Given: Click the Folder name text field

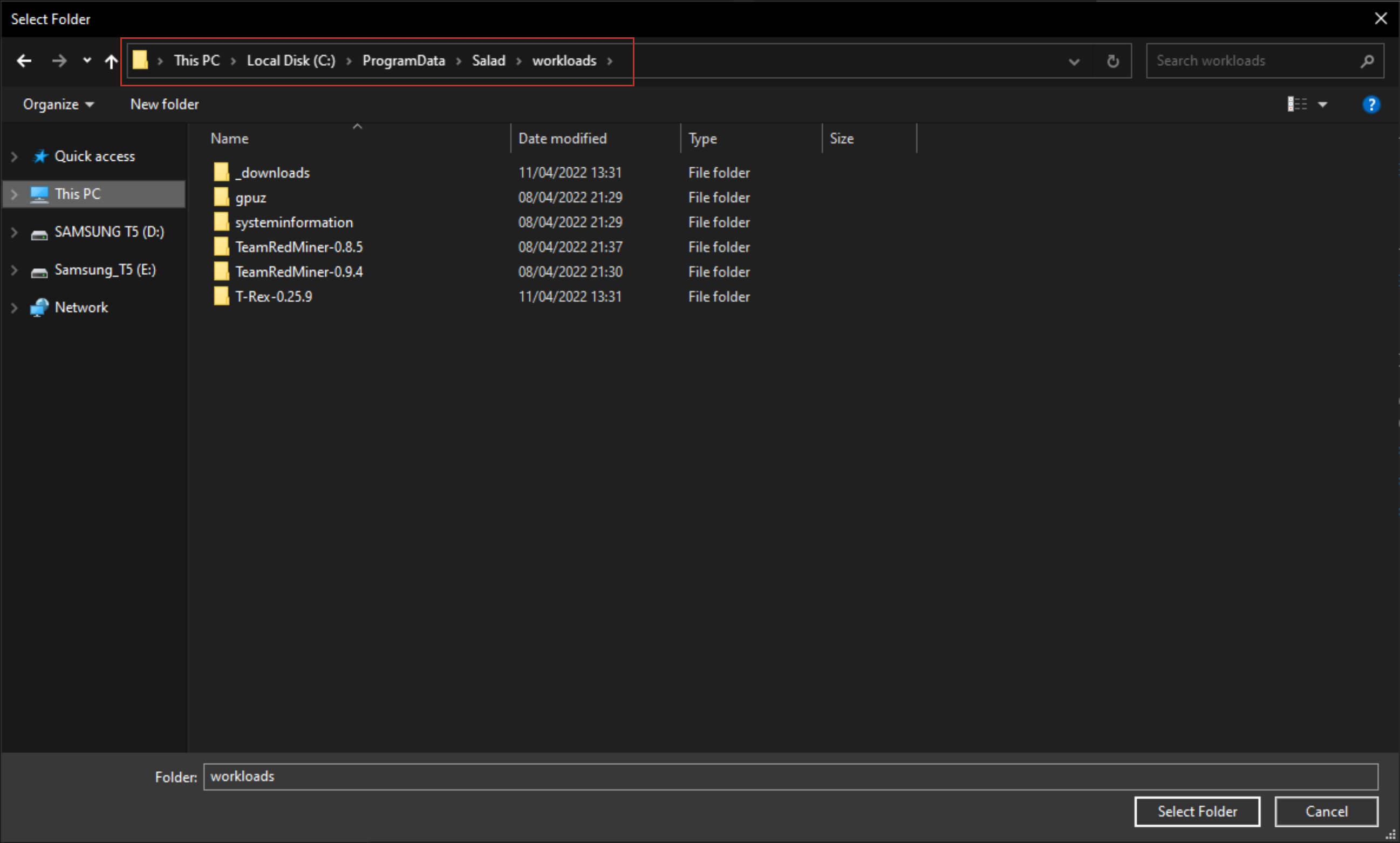Looking at the screenshot, I should tap(790, 777).
